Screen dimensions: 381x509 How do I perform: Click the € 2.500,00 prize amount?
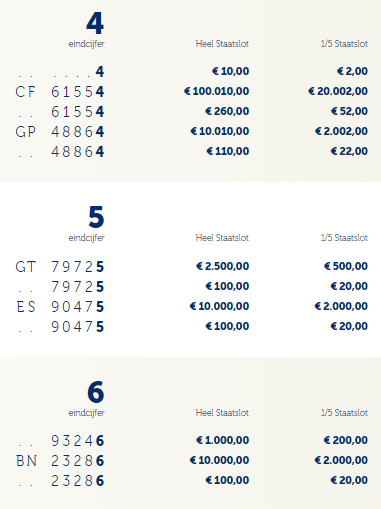(222, 266)
